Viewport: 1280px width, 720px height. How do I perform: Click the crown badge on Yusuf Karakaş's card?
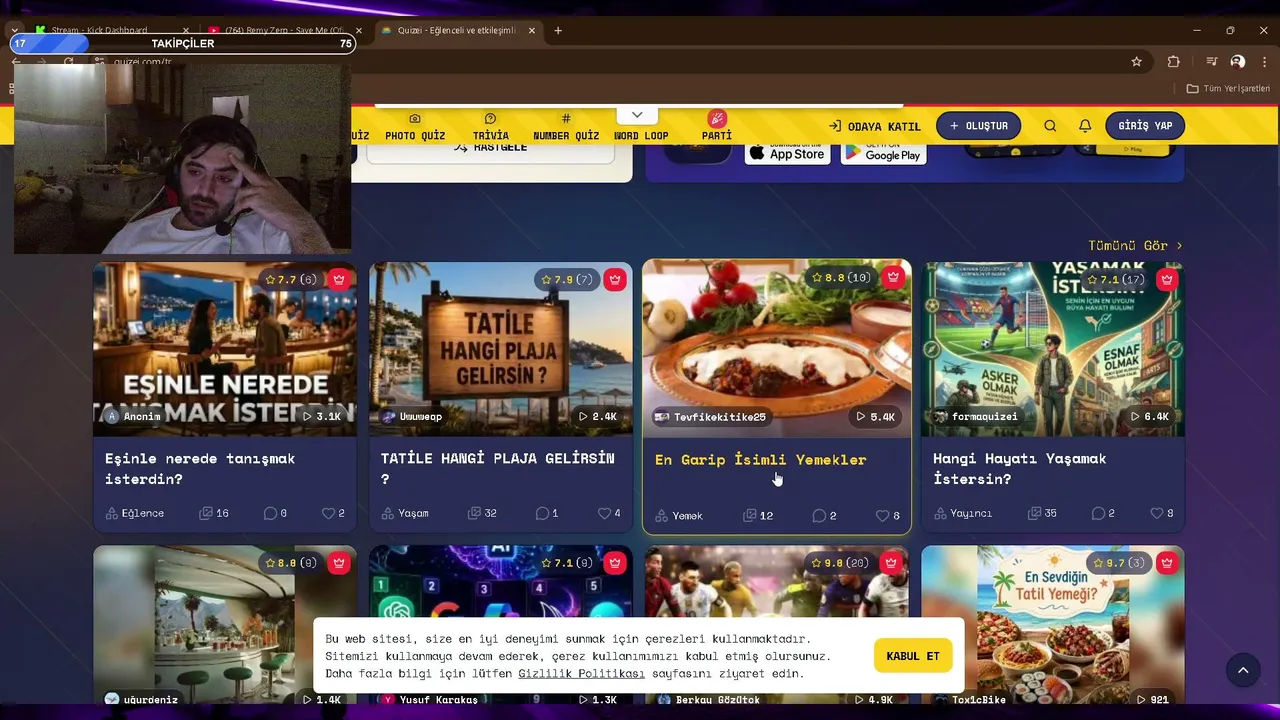(x=615, y=563)
